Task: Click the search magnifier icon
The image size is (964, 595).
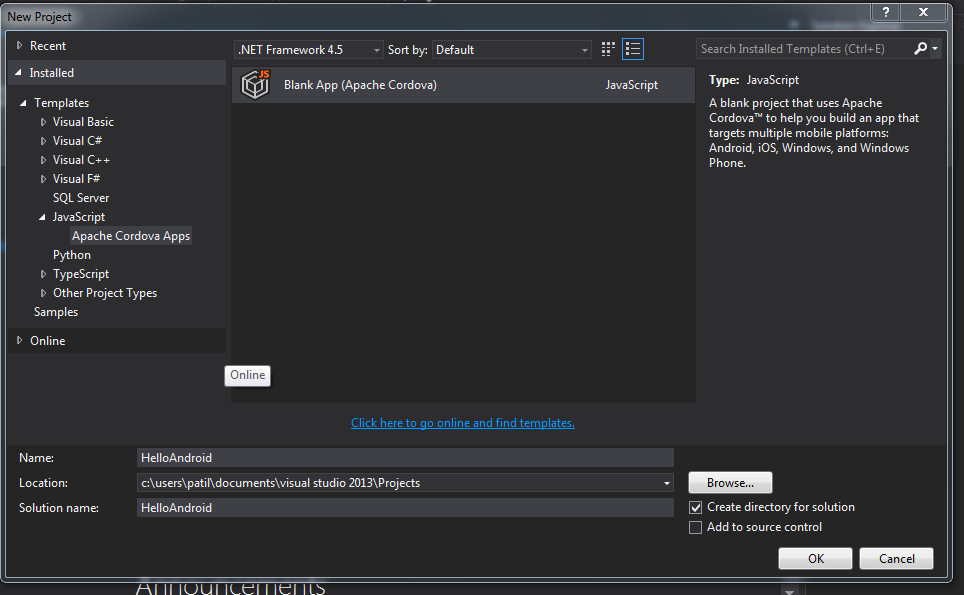Action: pyautogui.click(x=920, y=49)
